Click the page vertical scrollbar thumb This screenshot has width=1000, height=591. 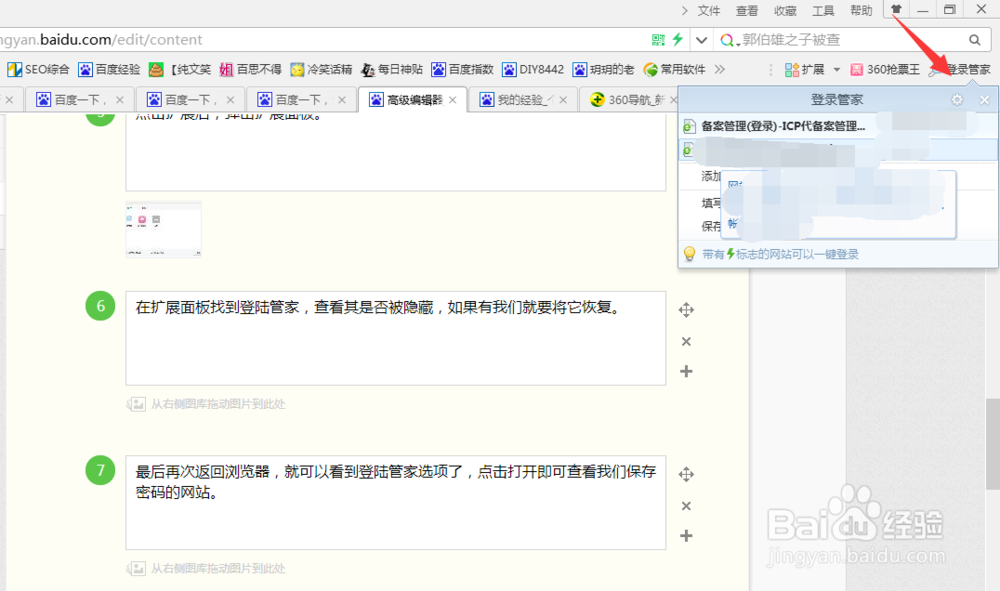(992, 444)
